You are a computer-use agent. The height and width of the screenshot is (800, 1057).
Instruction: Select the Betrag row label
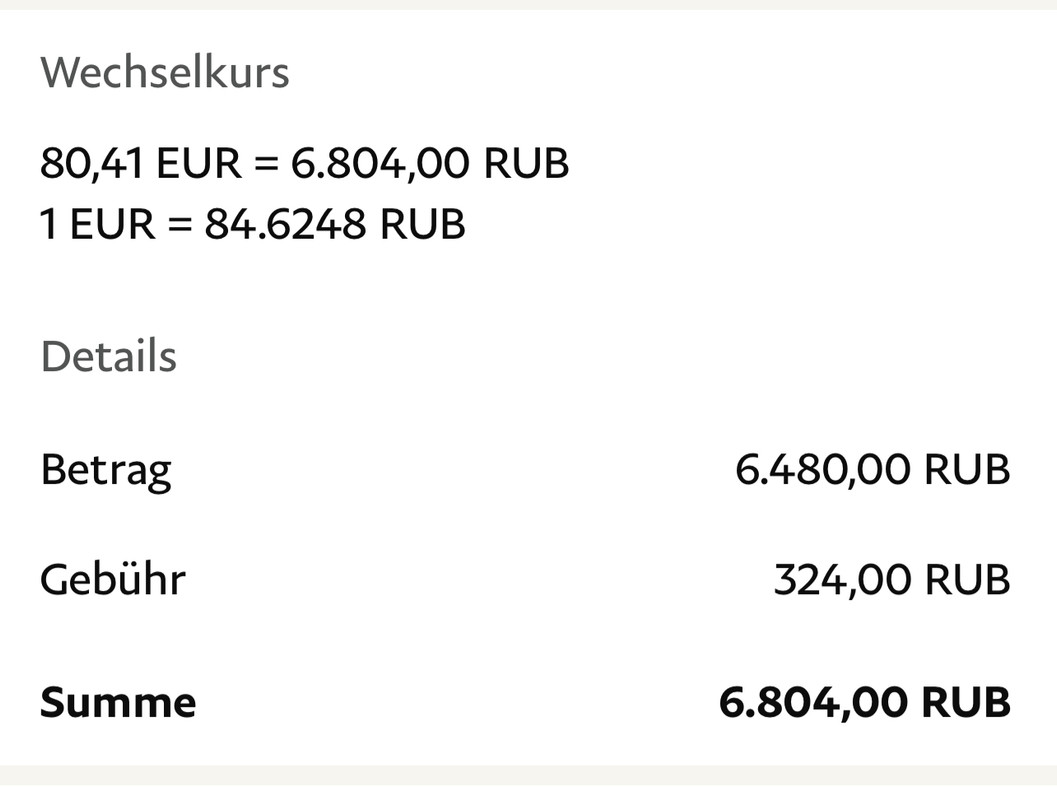coord(105,469)
